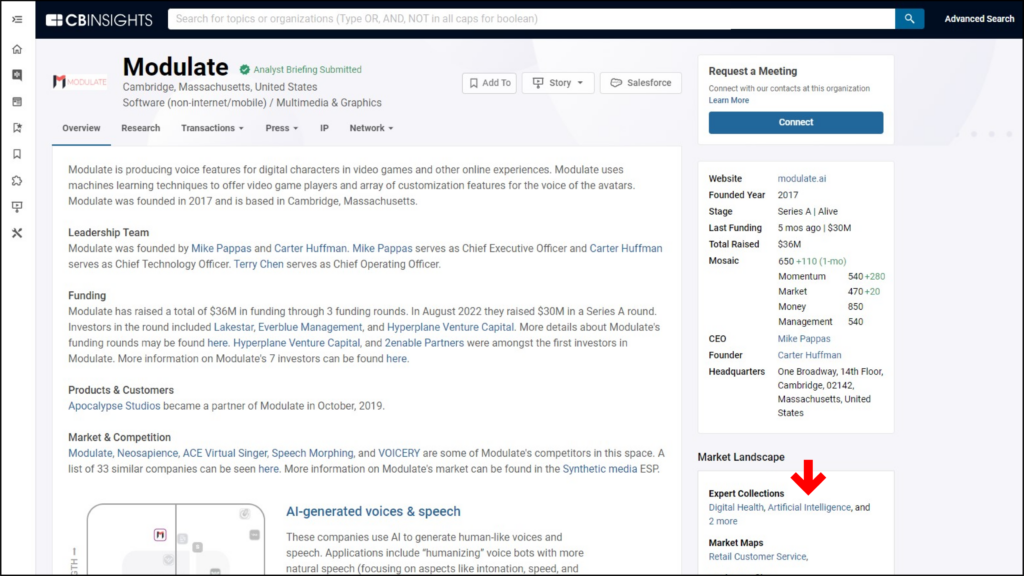Screen dimensions: 1024x576
Task: Open the presentation board sidebar icon
Action: [x=17, y=206]
